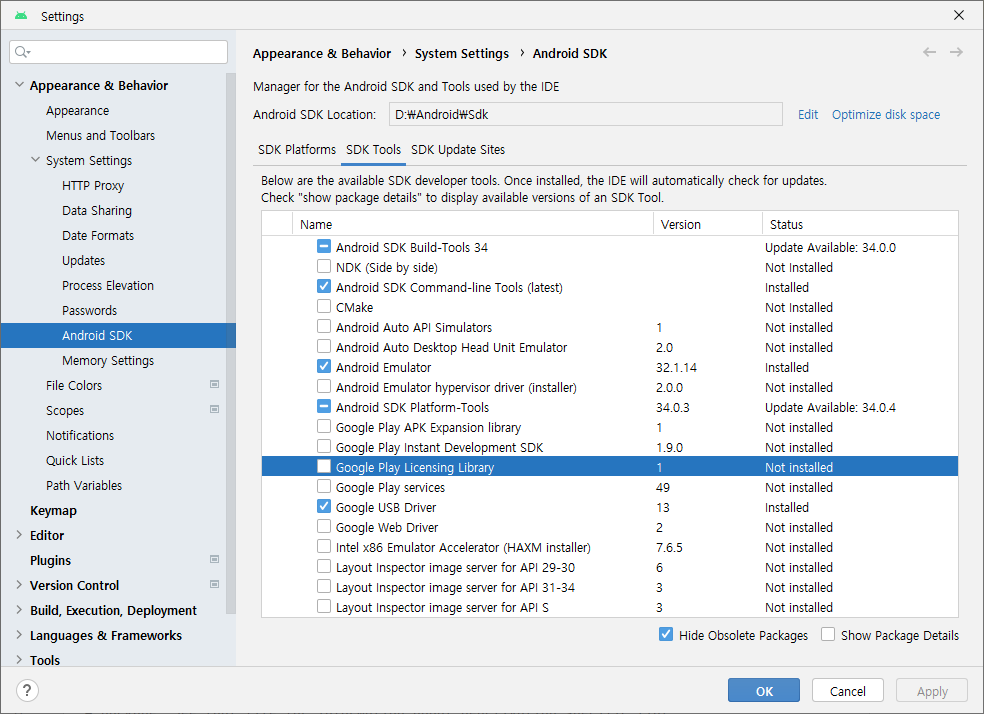Select the SDK Tools tab
Viewport: 984px width, 714px height.
pos(373,150)
